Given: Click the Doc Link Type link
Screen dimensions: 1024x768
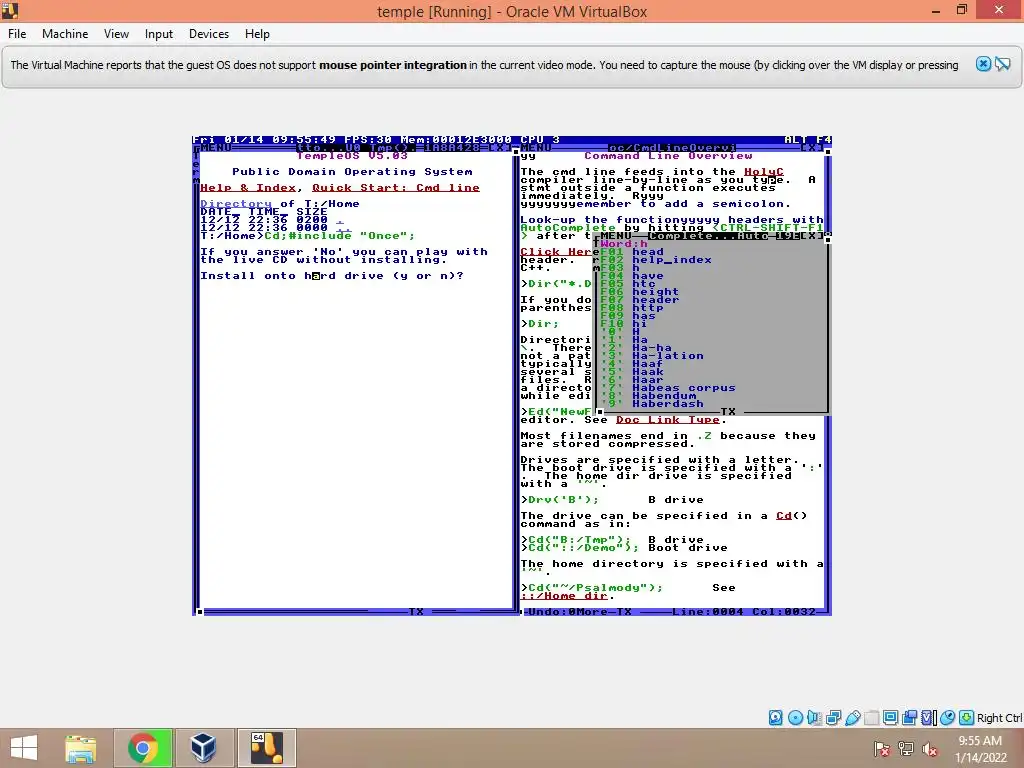Looking at the screenshot, I should pyautogui.click(x=667, y=420).
